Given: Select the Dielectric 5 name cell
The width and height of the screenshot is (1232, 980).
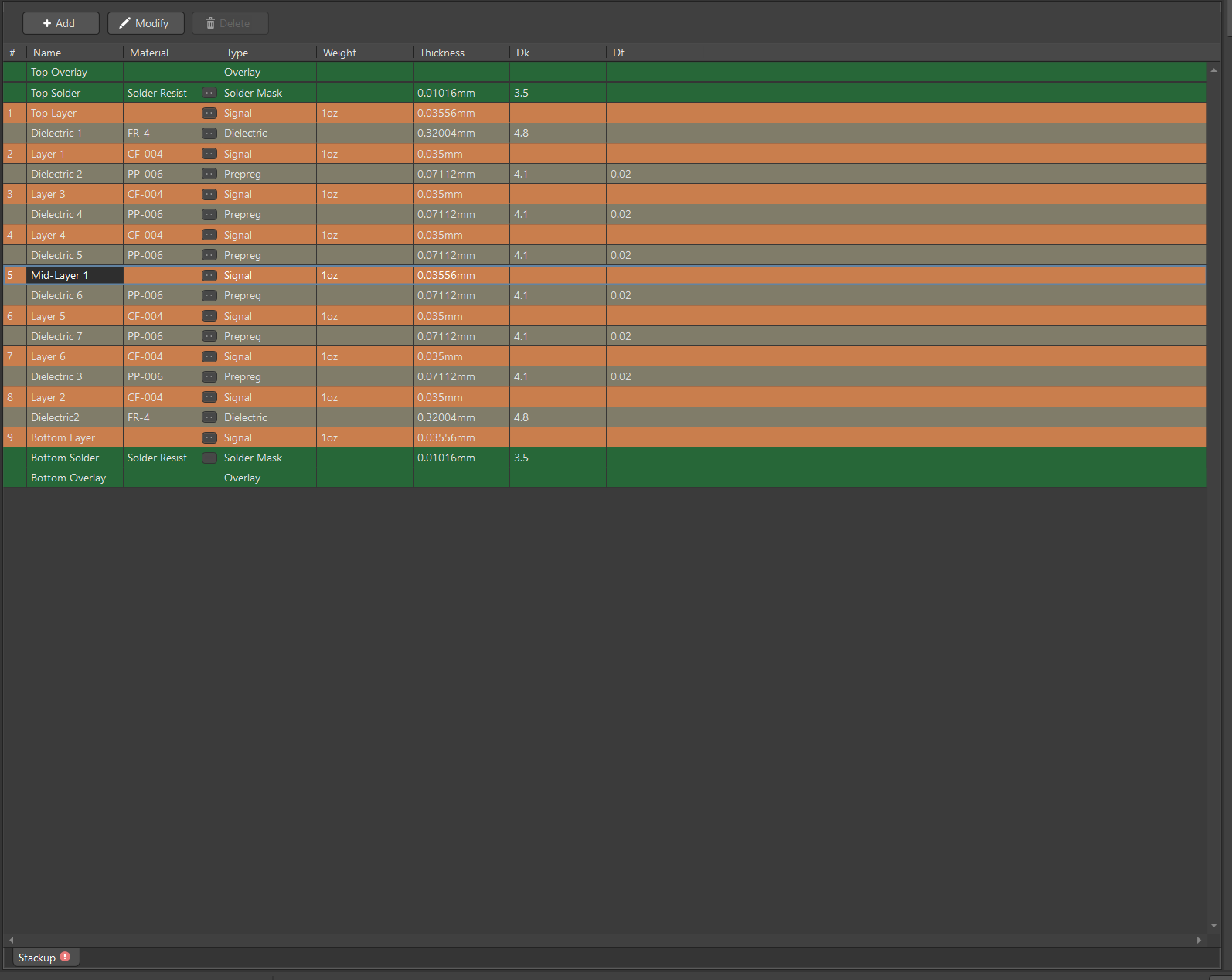Looking at the screenshot, I should 75,255.
